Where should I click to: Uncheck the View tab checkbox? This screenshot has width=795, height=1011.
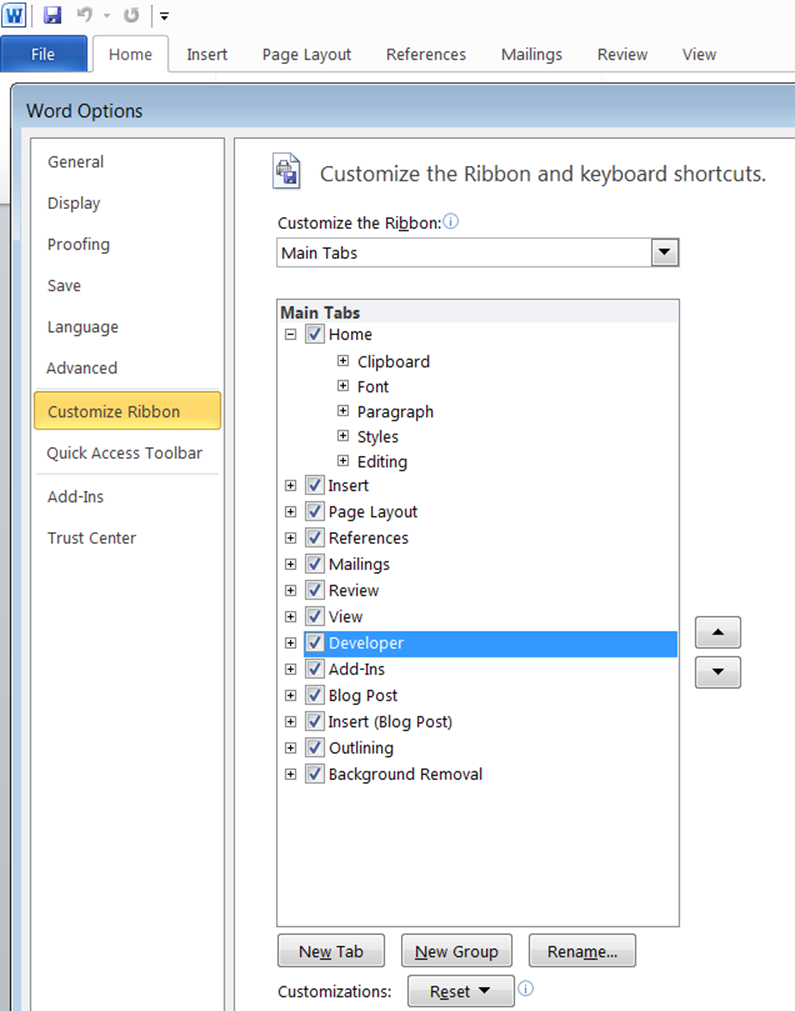(315, 616)
